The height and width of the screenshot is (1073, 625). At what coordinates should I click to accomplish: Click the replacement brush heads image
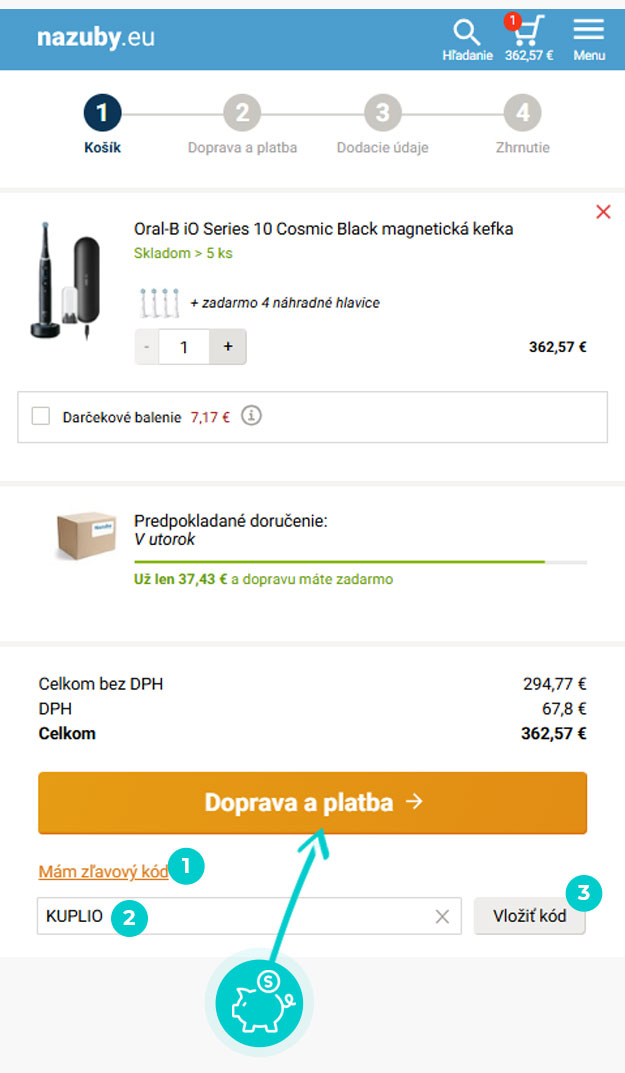pyautogui.click(x=160, y=302)
